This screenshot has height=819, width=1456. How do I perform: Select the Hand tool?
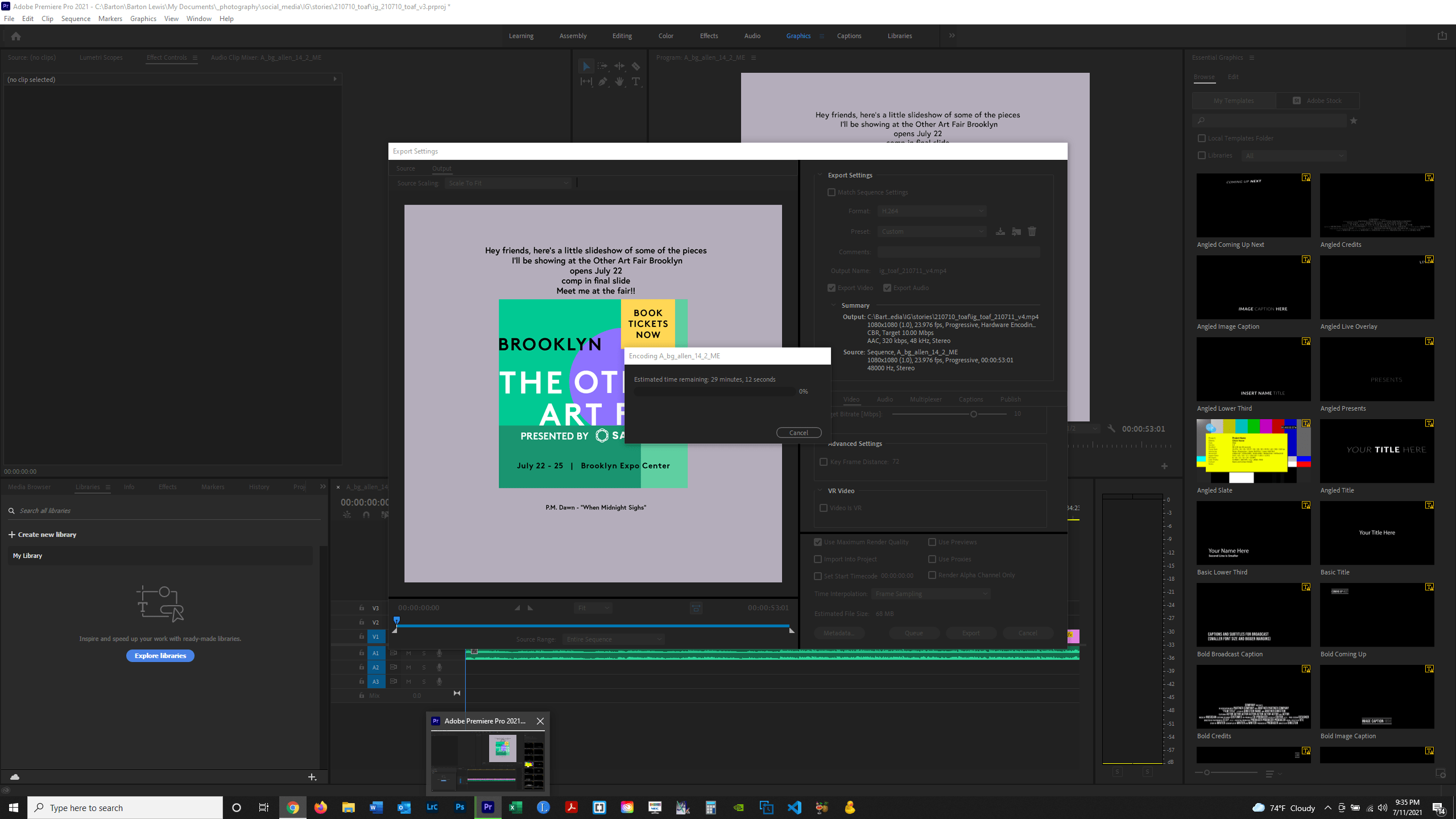point(619,81)
